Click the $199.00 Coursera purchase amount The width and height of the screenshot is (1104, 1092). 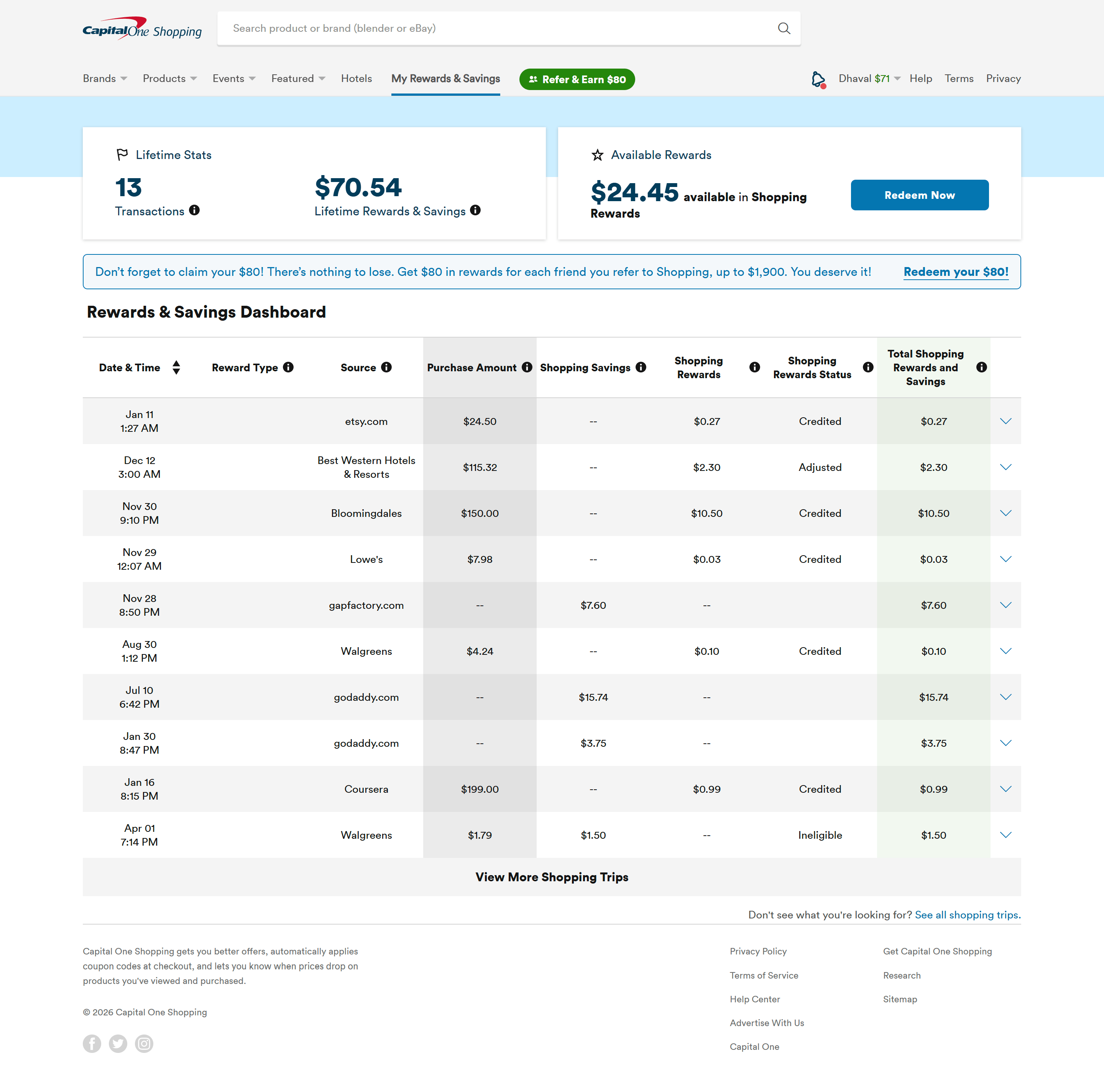tap(480, 789)
